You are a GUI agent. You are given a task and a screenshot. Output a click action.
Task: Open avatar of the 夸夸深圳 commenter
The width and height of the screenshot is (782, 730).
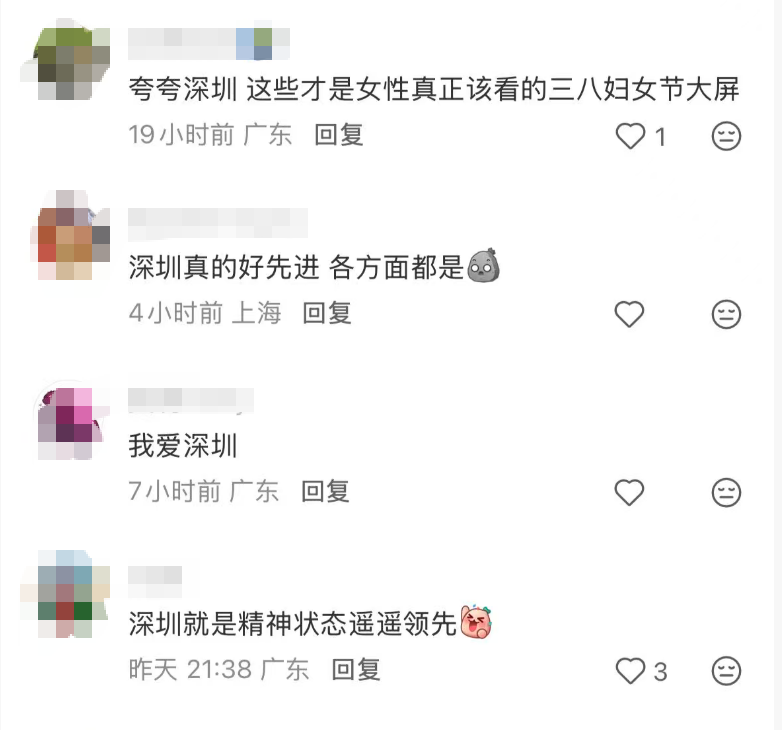pos(70,60)
